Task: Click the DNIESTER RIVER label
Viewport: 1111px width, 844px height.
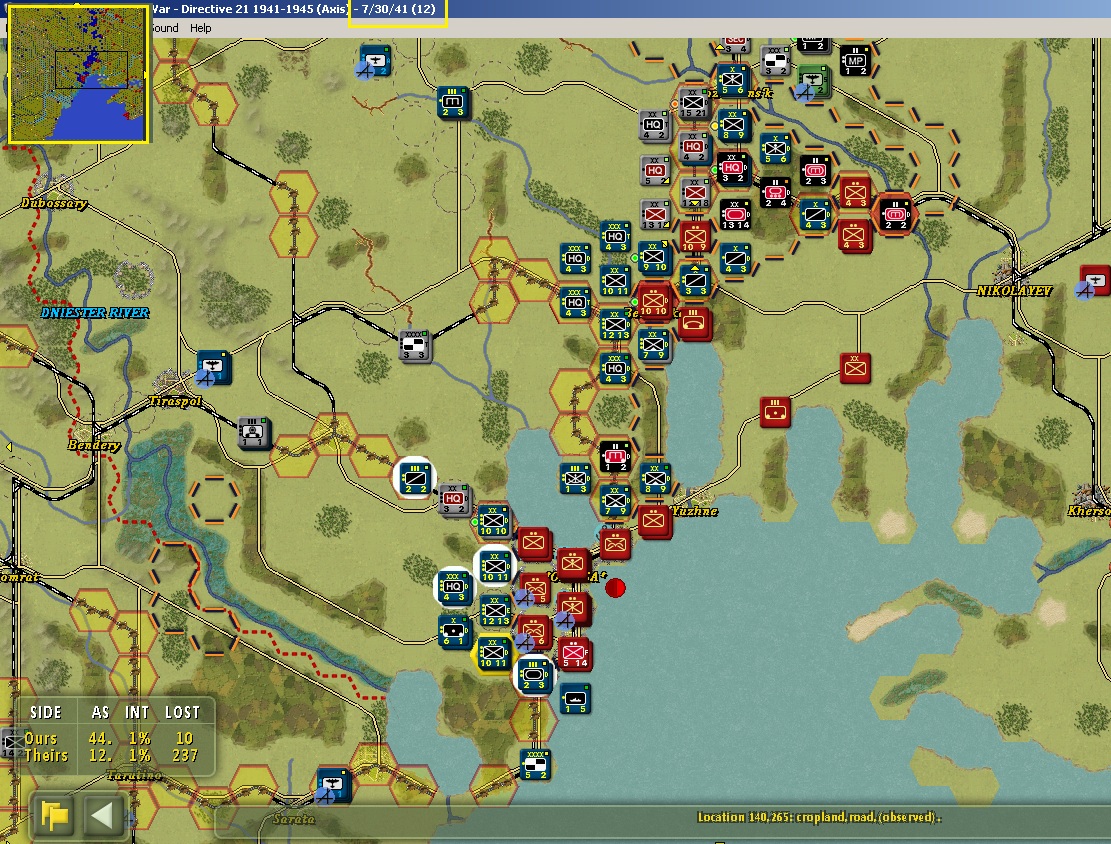Action: pos(94,313)
